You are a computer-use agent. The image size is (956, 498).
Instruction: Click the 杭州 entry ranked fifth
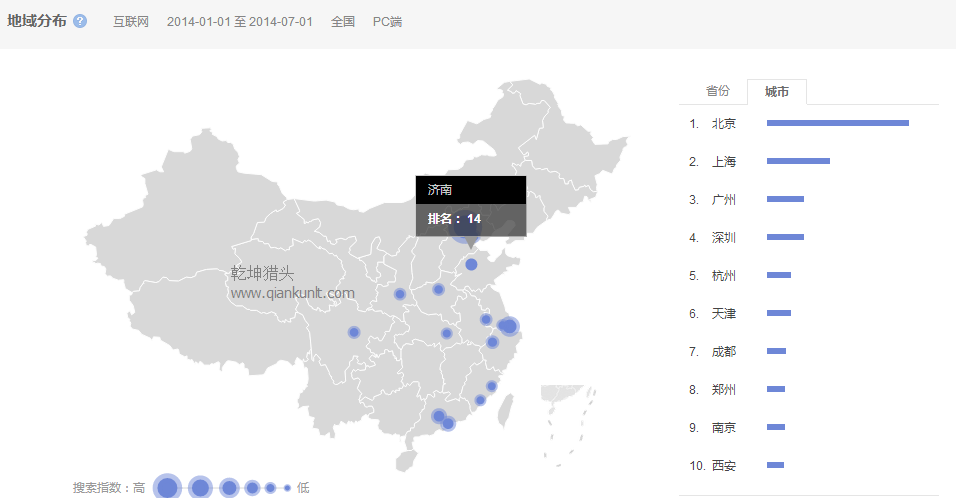point(723,275)
